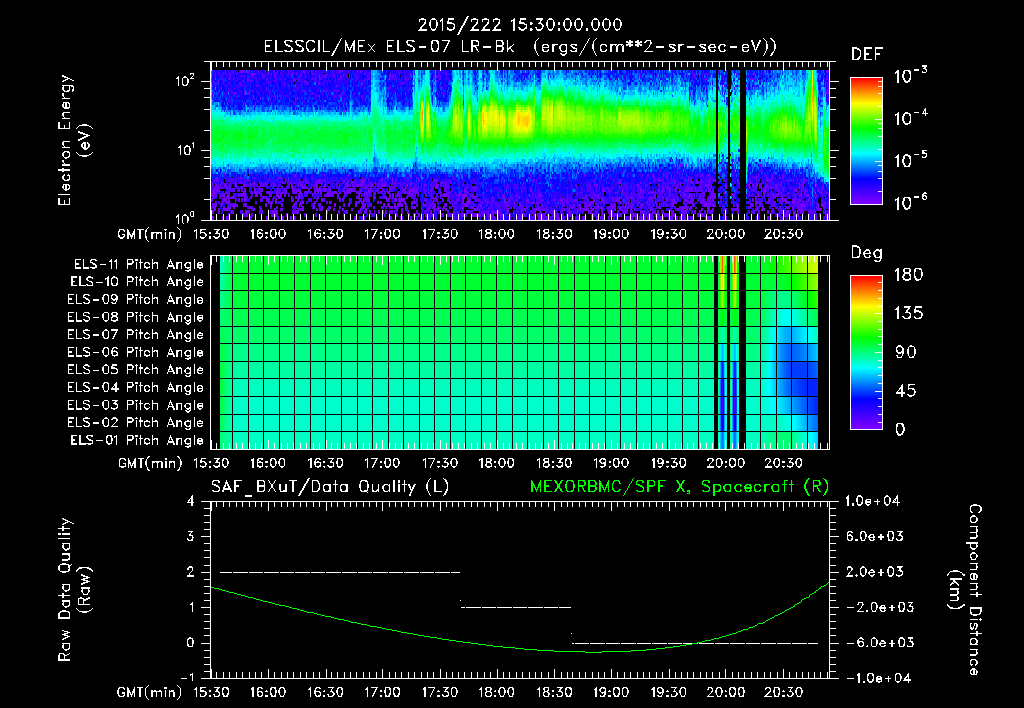The image size is (1024, 708).
Task: Click the 'ELS-10 Pitch Angle' row label
Action: pyautogui.click(x=137, y=282)
